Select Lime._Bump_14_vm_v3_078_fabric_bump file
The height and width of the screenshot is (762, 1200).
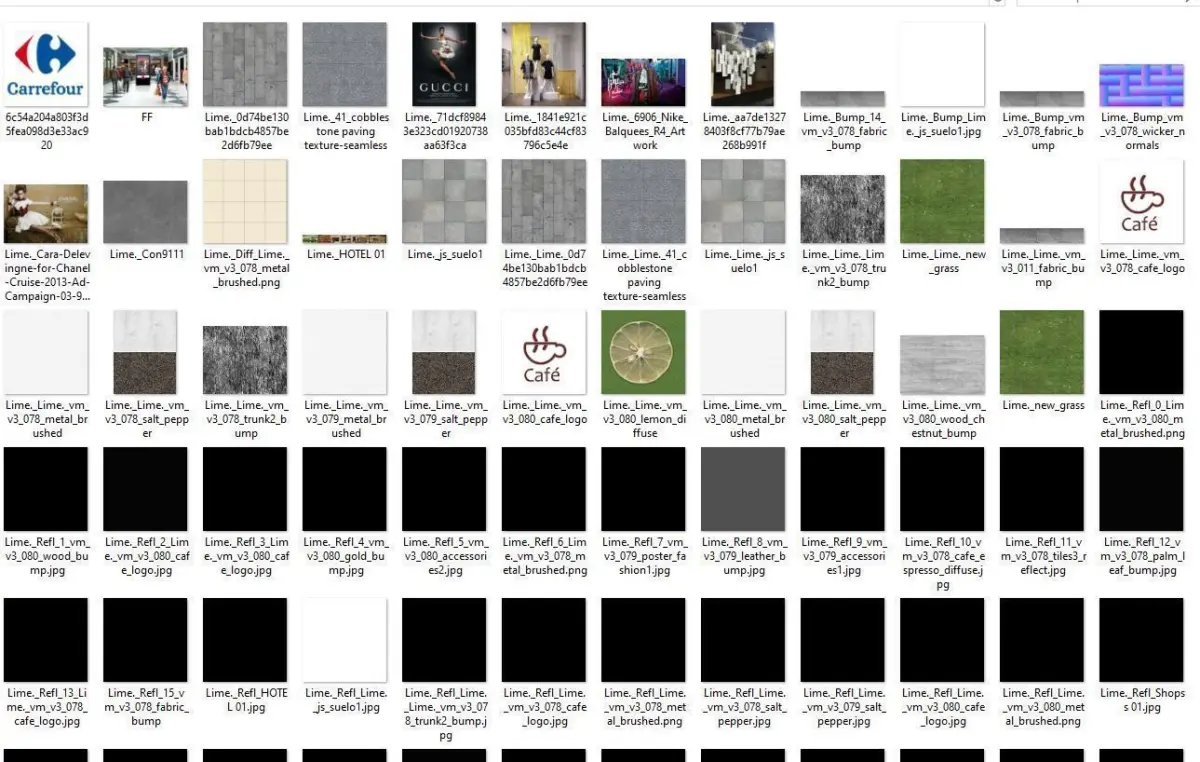coord(843,99)
